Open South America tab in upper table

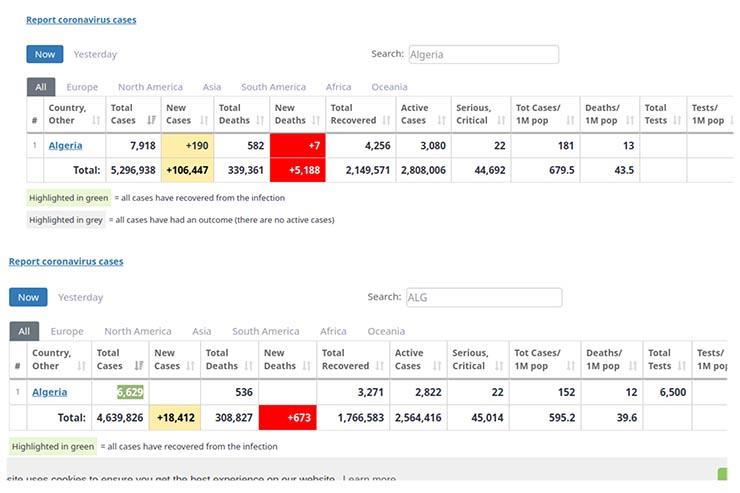click(x=273, y=87)
